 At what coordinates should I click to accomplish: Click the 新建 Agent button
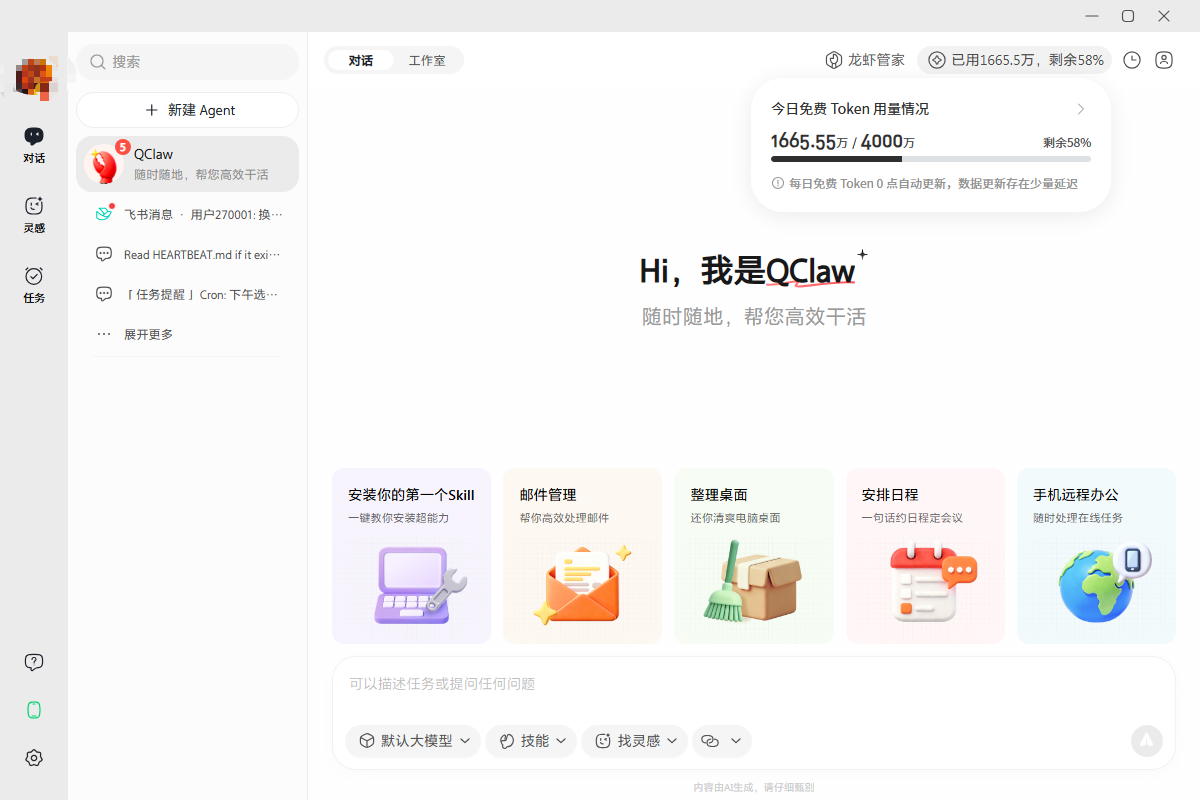(x=187, y=110)
